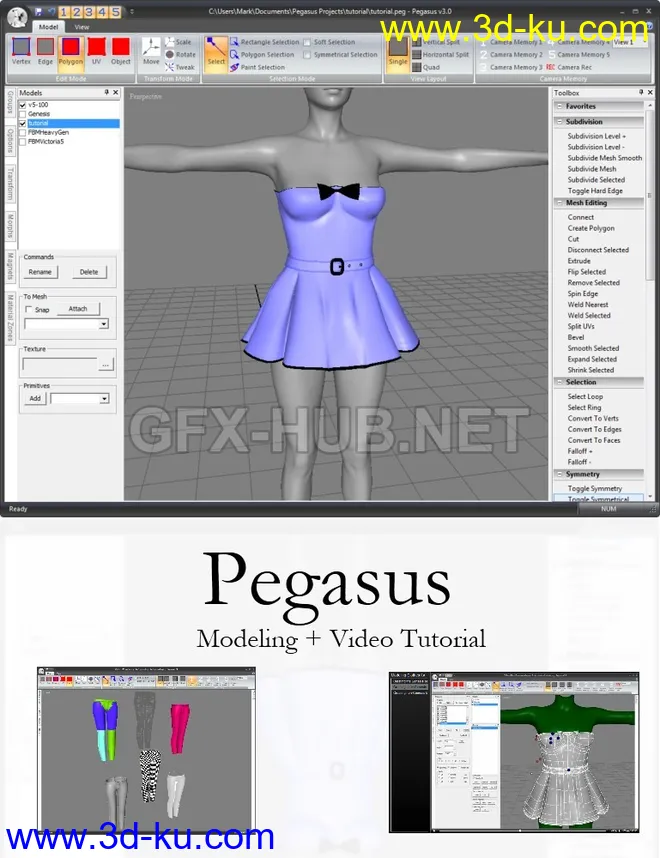Click the Texture browse ellipsis button
The width and height of the screenshot is (660, 858).
(x=106, y=365)
